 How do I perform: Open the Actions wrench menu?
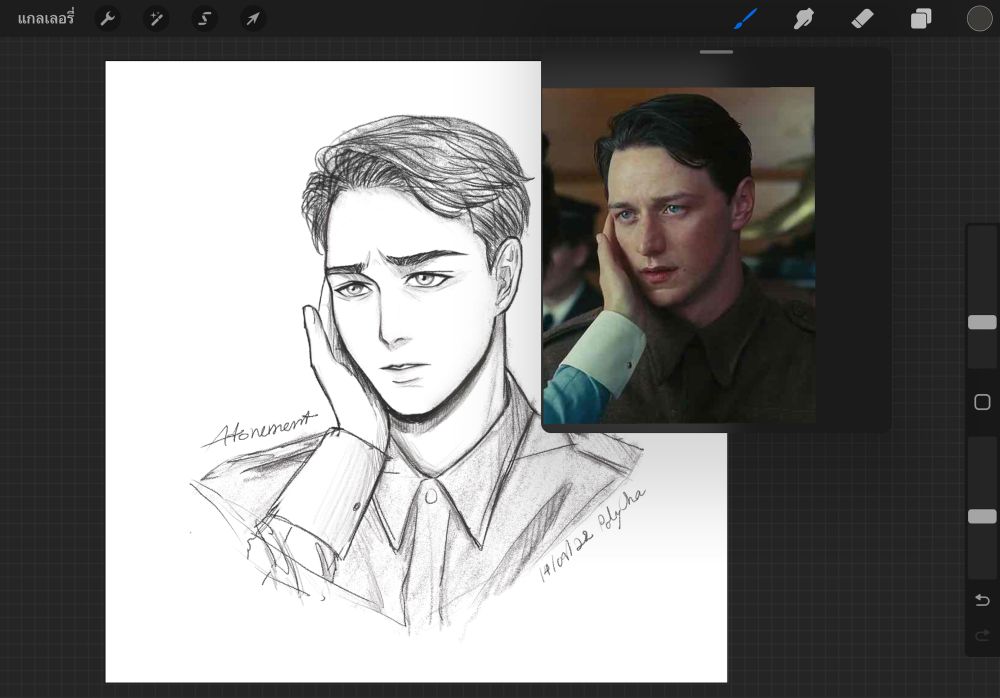coord(108,19)
